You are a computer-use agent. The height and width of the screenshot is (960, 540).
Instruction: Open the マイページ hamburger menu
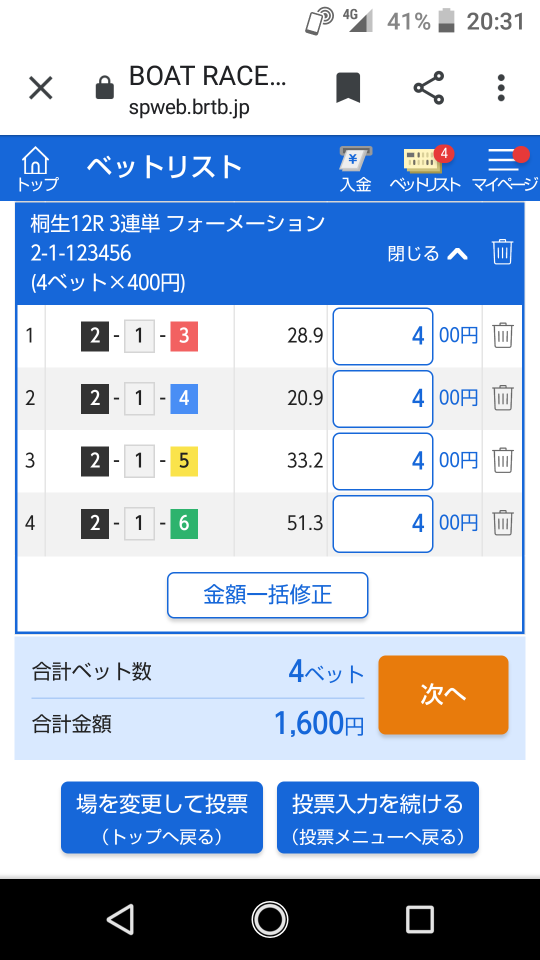504,170
